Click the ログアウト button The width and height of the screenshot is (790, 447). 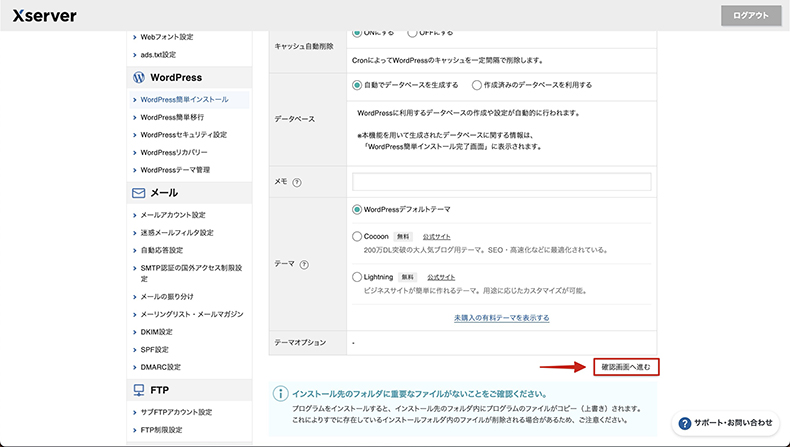coord(751,16)
